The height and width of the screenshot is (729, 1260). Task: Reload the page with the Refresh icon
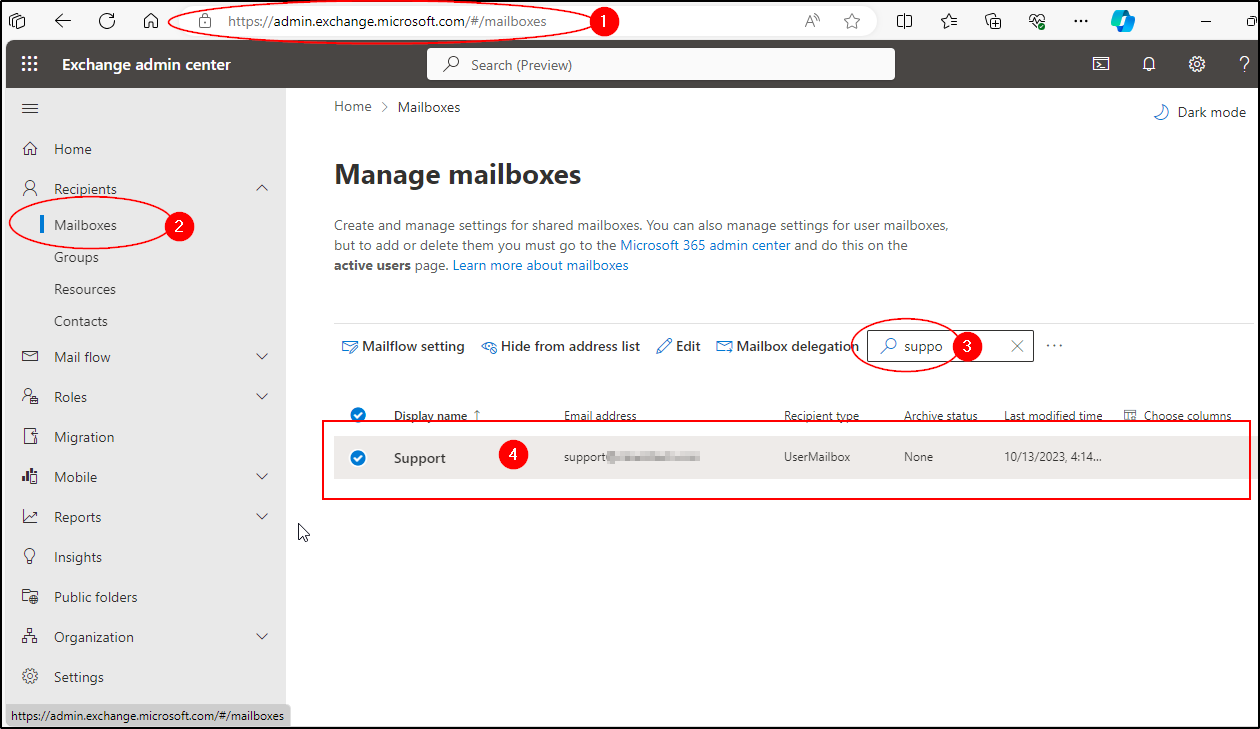click(107, 21)
